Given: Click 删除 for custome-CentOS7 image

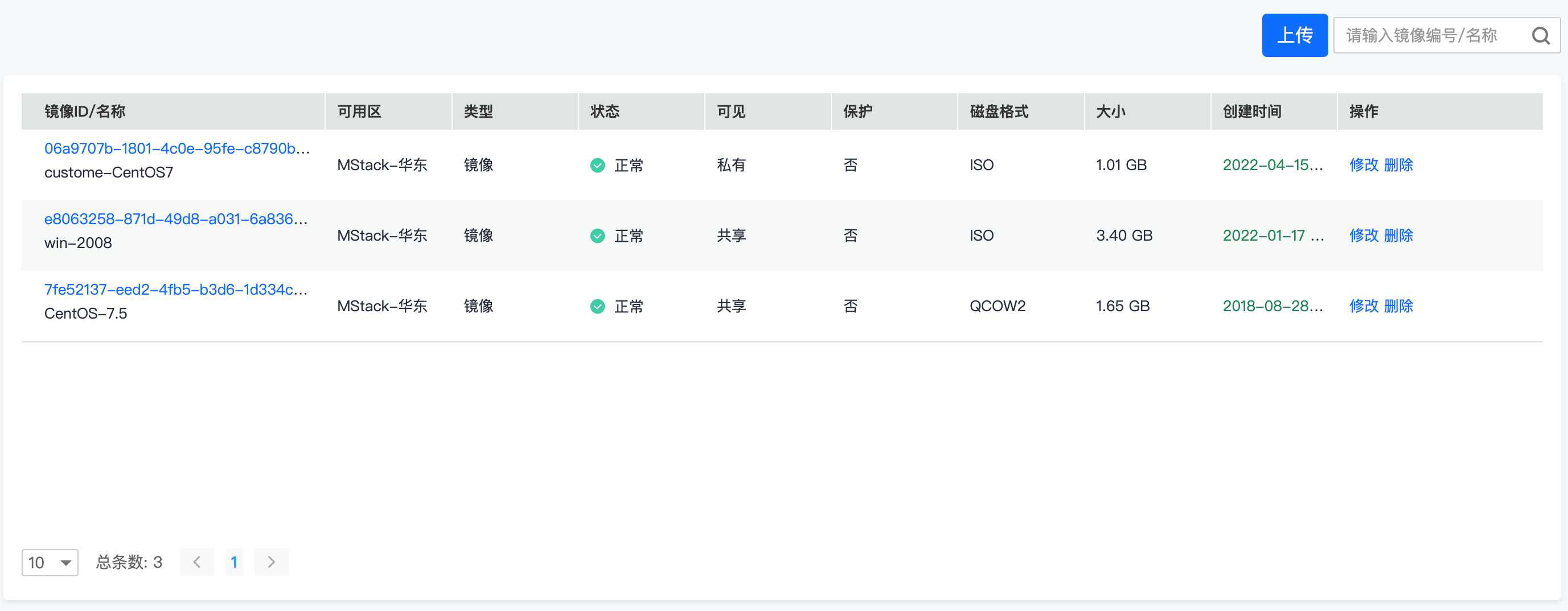Looking at the screenshot, I should (1398, 165).
